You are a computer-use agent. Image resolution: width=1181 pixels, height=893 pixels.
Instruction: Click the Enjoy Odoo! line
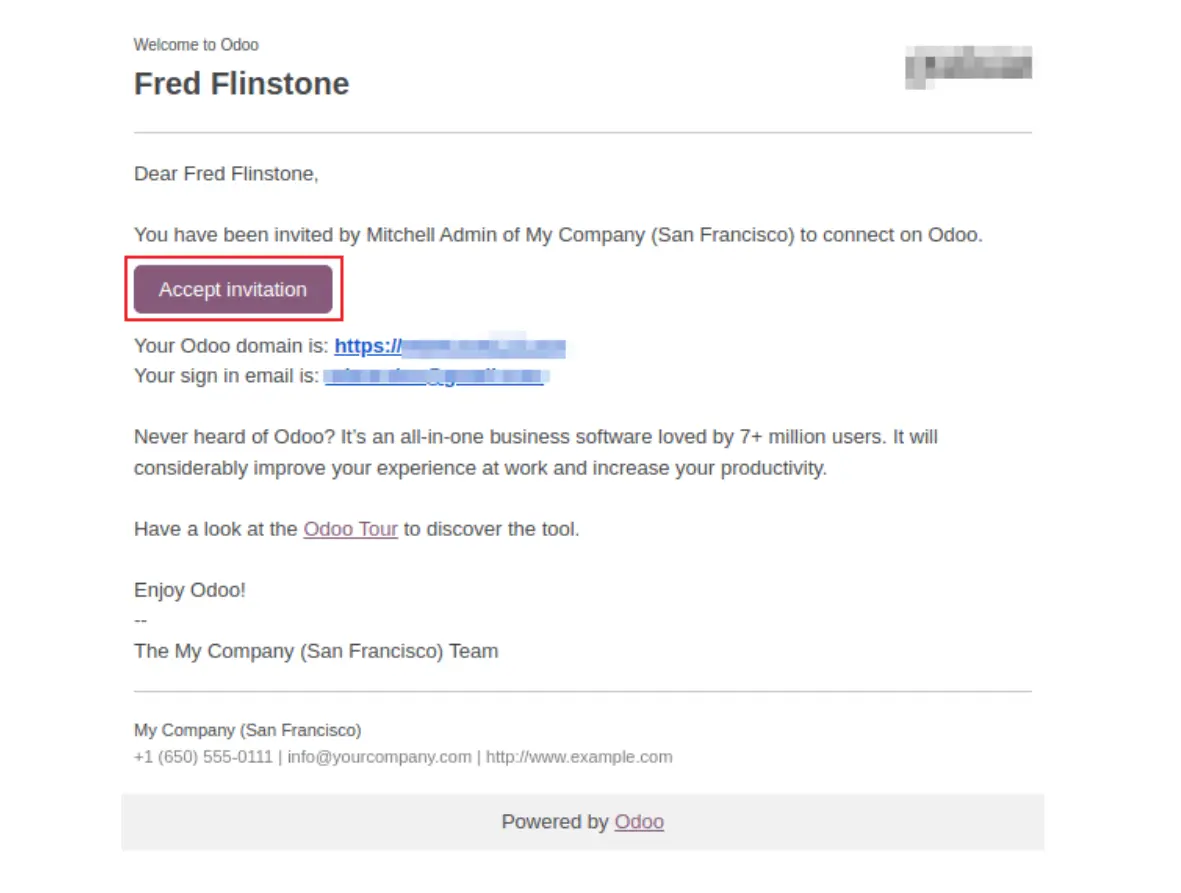[x=190, y=590]
